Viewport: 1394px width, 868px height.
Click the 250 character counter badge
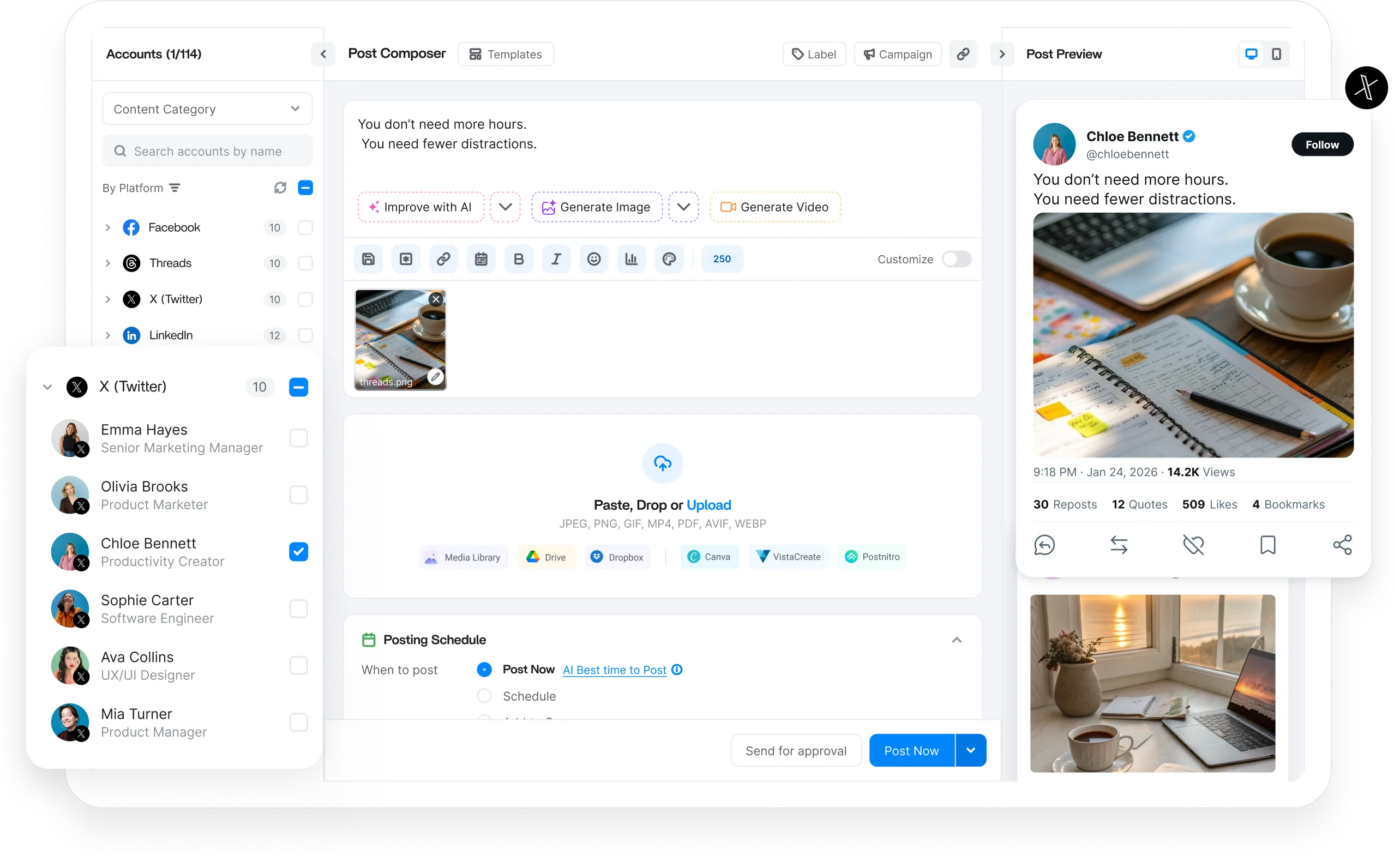click(722, 259)
